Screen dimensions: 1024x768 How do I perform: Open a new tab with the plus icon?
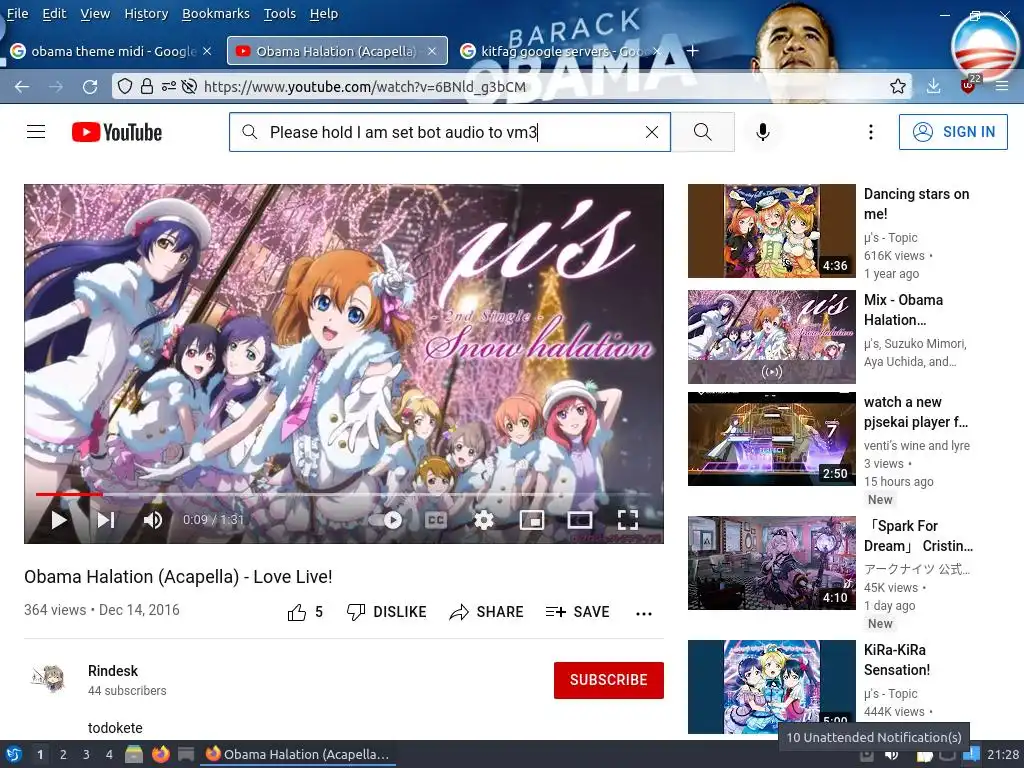[693, 51]
